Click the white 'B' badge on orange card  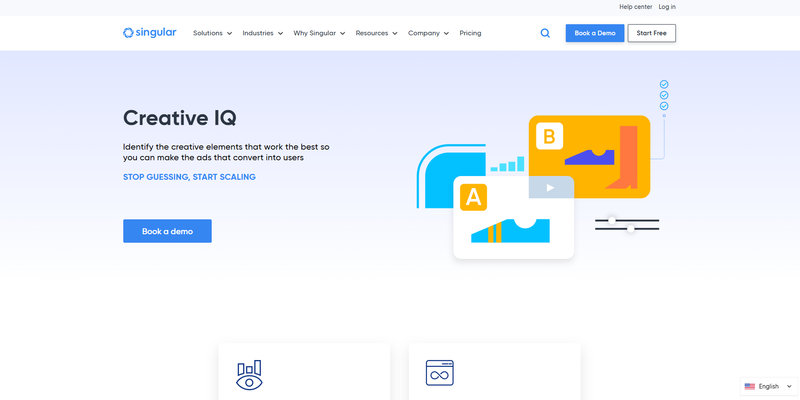[x=548, y=135]
